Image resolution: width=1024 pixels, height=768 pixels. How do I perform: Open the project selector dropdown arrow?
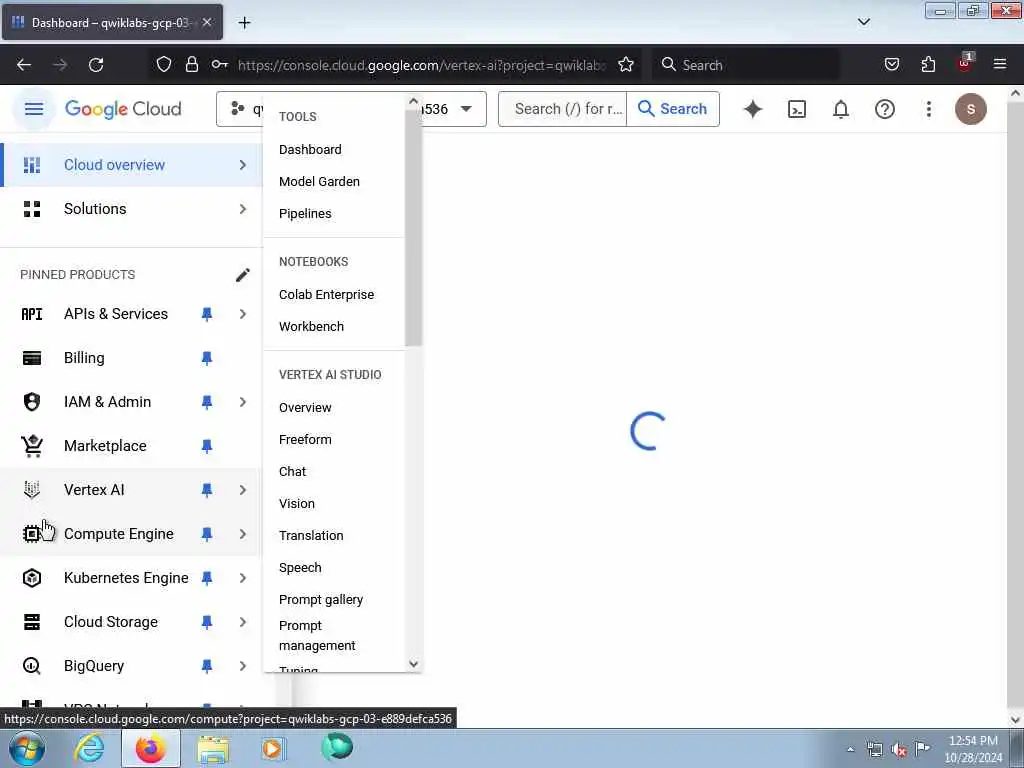466,109
